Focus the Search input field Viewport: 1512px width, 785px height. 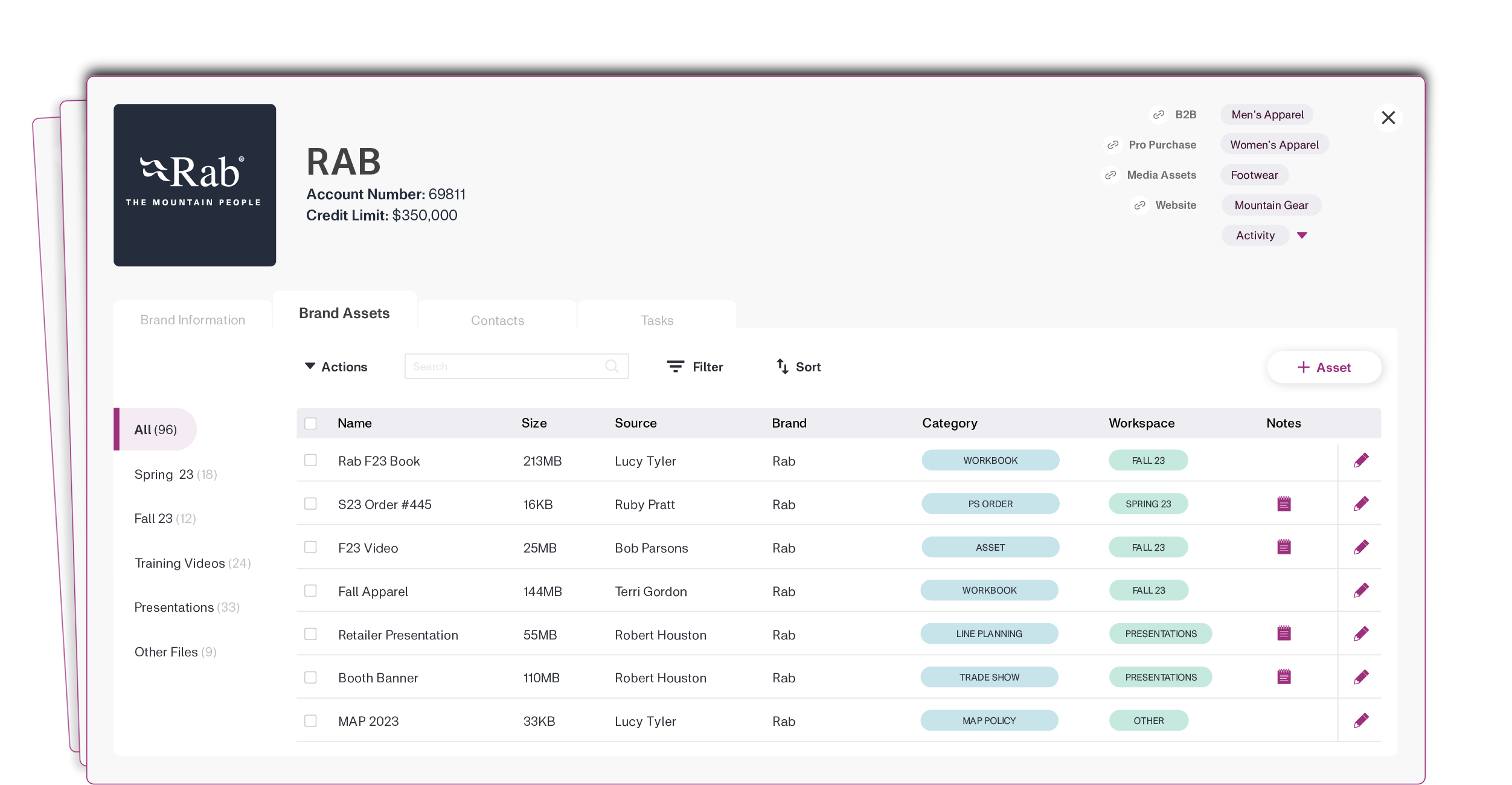tap(516, 367)
